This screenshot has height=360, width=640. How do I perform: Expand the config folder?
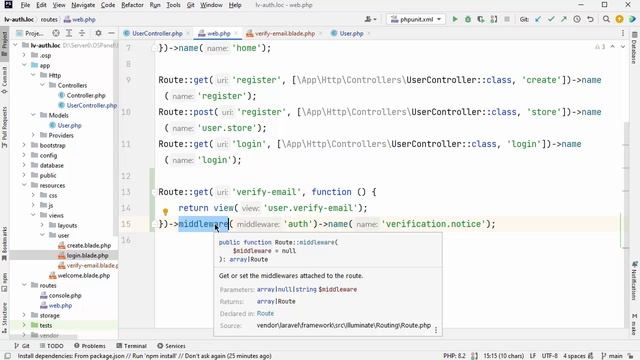24,155
